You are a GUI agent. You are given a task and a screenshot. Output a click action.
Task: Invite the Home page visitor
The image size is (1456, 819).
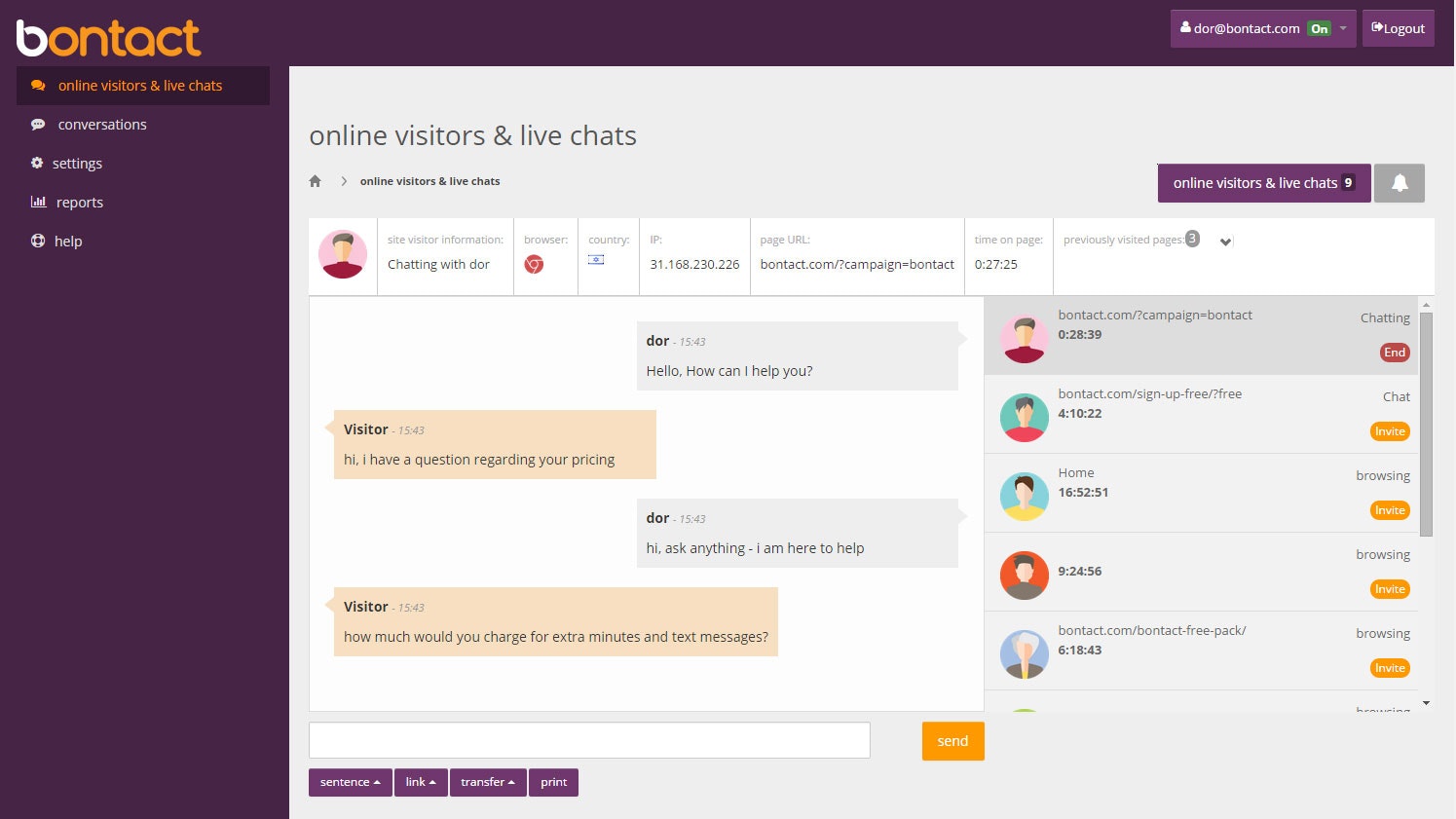tap(1390, 510)
